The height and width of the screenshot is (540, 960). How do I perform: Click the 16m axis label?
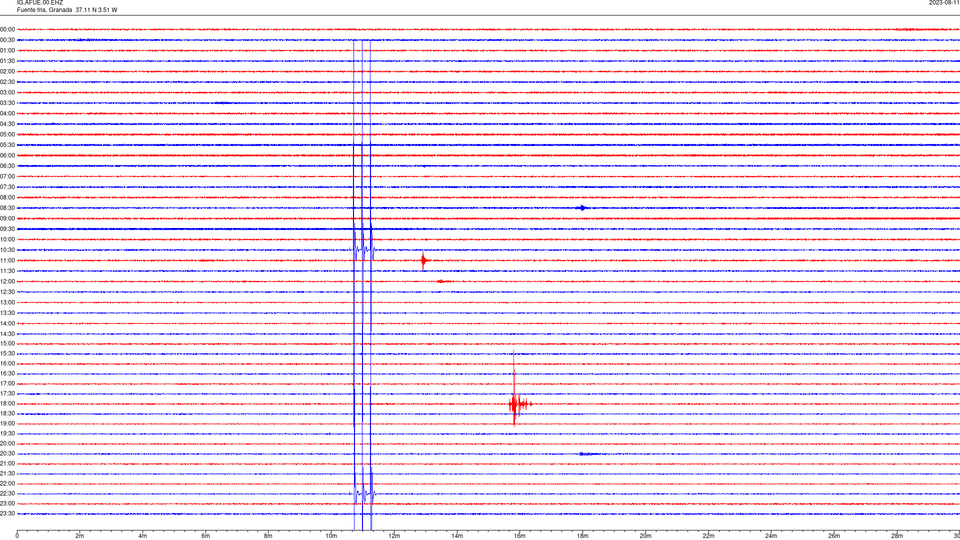pyautogui.click(x=520, y=536)
